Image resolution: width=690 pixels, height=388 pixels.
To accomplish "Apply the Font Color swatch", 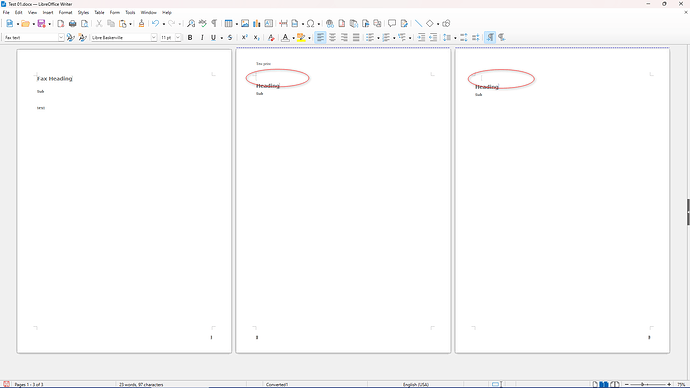I will pos(285,38).
